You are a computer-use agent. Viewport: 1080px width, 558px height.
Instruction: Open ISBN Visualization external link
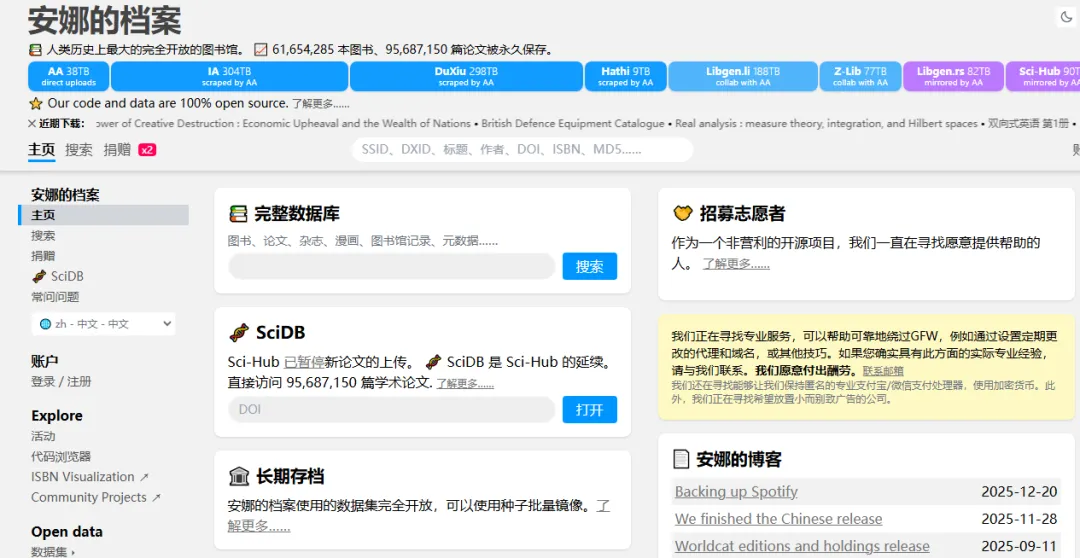tap(90, 477)
